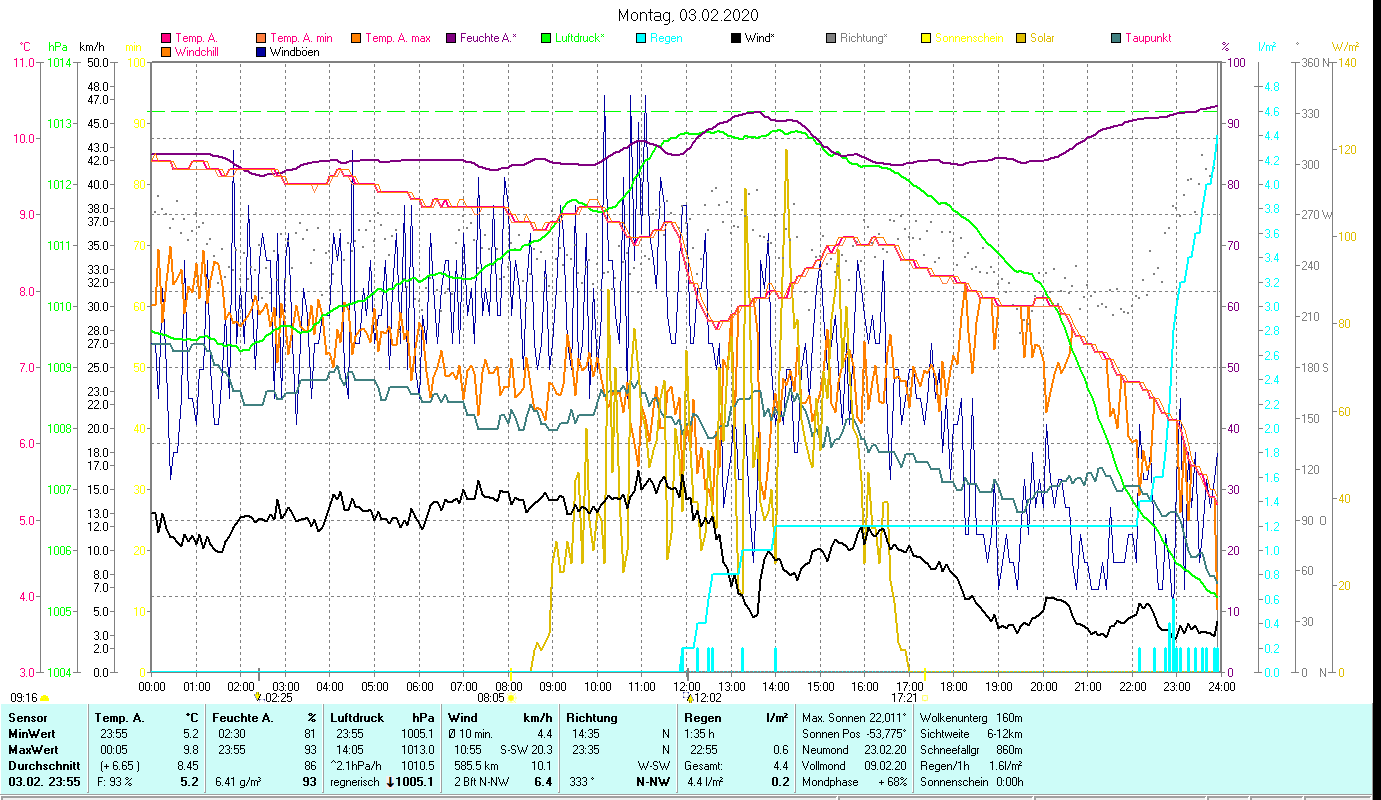Click the pink Temp. A. legend swatch

pos(166,39)
